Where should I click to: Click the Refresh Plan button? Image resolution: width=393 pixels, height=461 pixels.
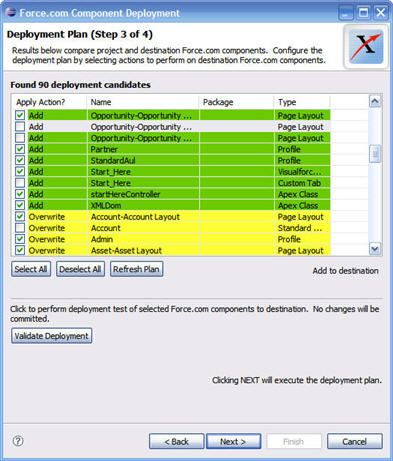pyautogui.click(x=137, y=269)
